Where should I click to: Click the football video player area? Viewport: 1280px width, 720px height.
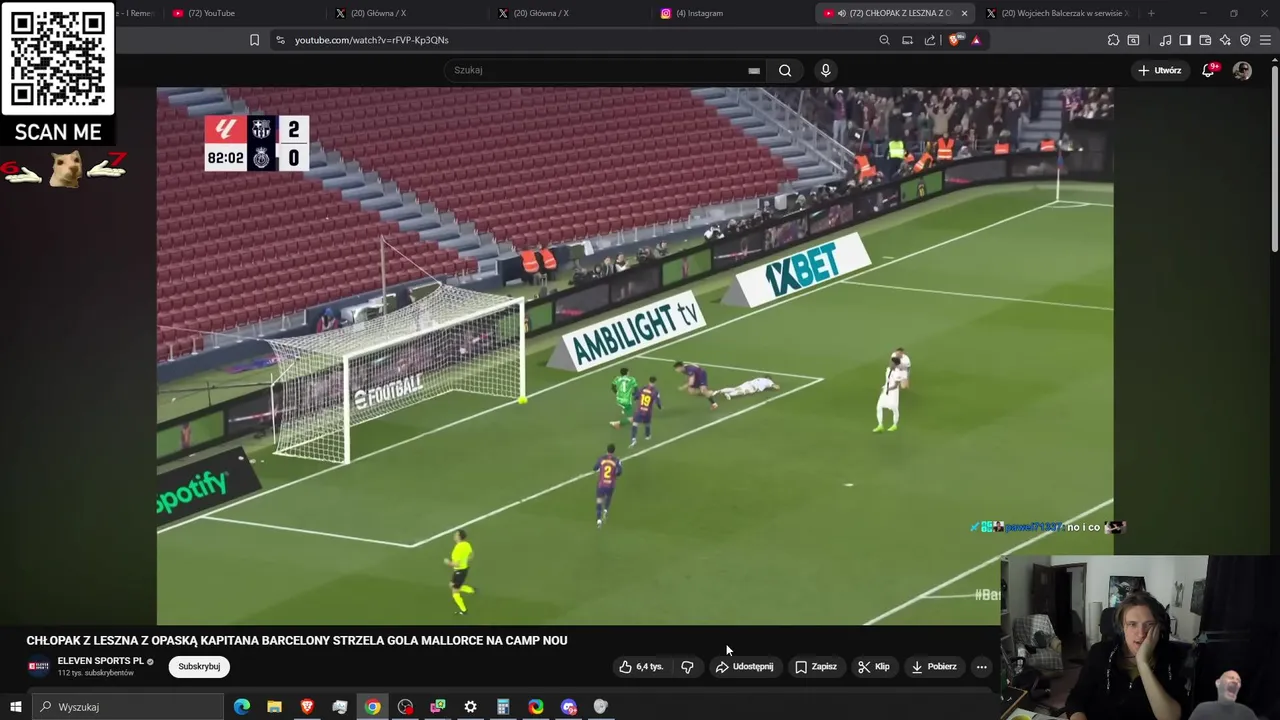(x=634, y=356)
